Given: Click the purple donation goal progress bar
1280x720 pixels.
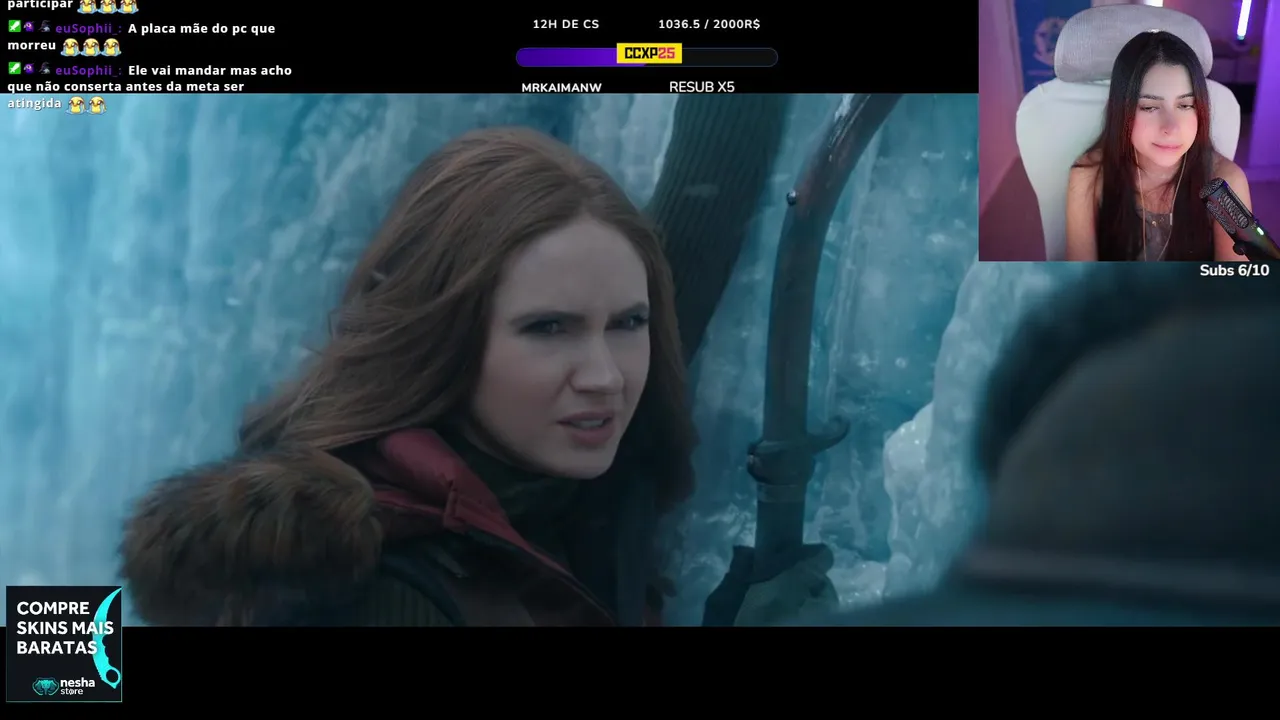Looking at the screenshot, I should click(646, 57).
